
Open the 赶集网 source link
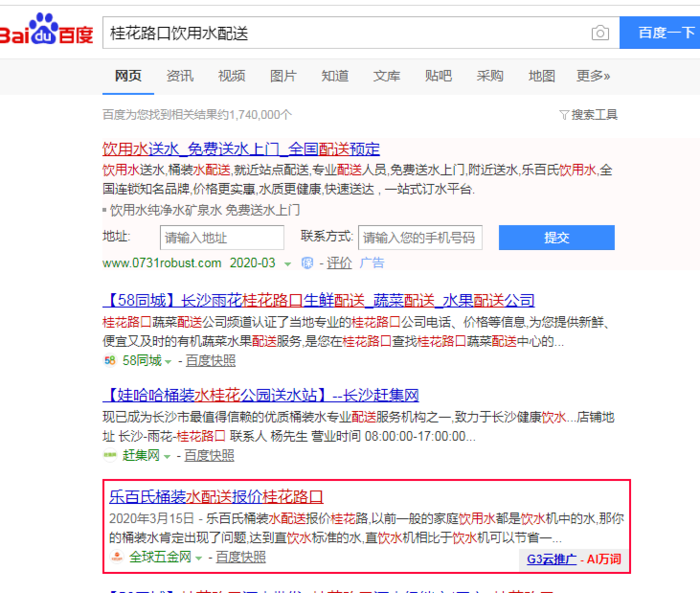141,455
